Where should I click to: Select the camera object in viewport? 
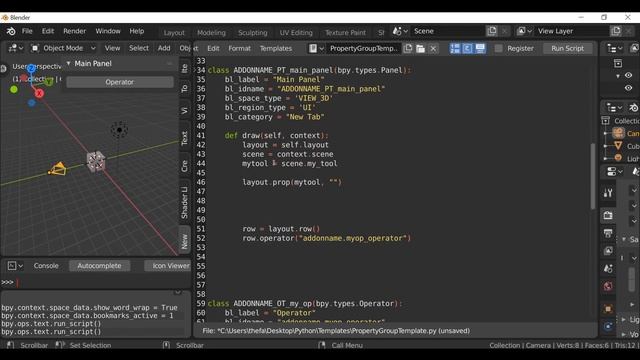pyautogui.click(x=58, y=169)
